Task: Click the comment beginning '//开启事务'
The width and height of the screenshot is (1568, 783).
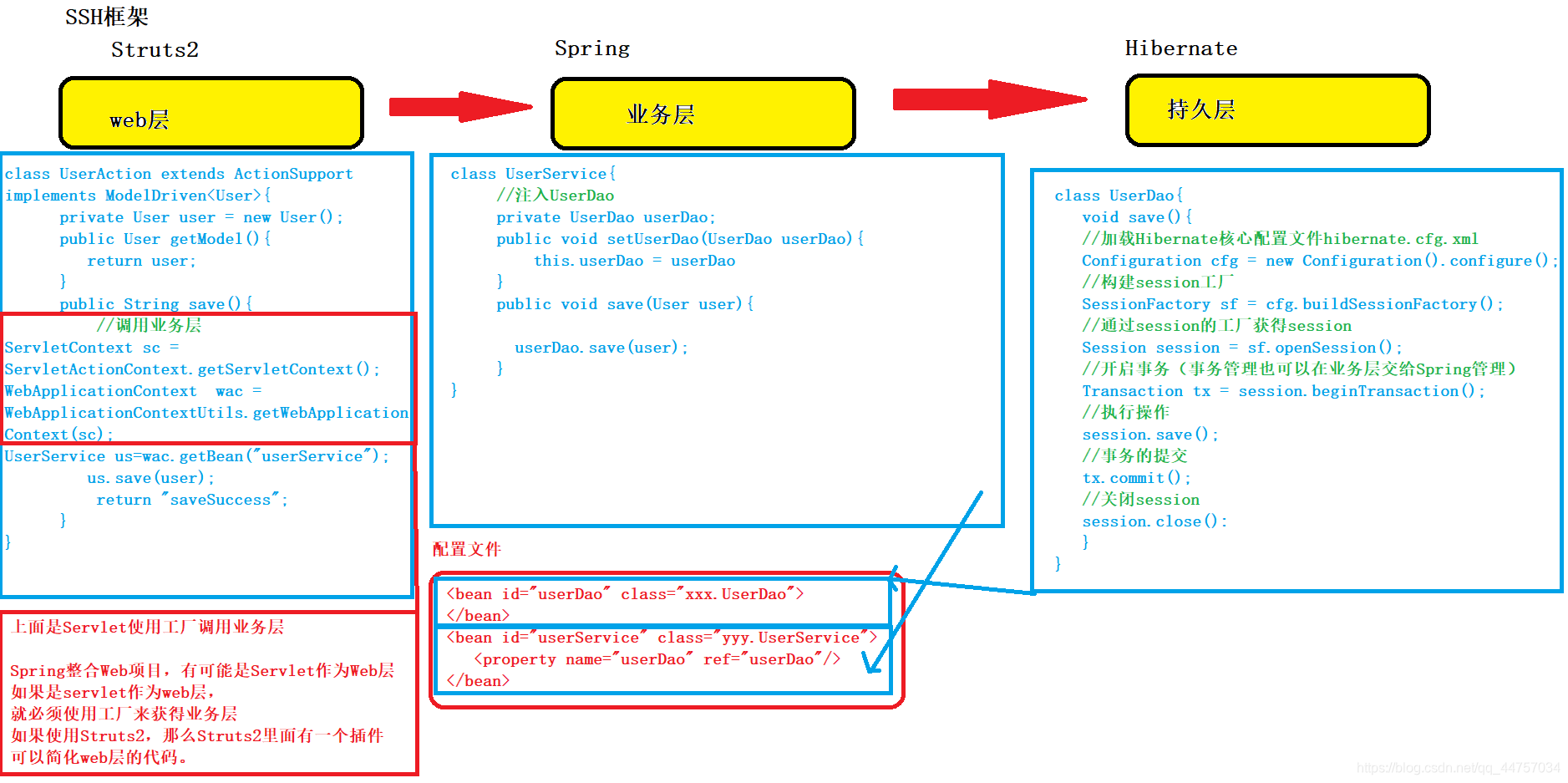Action: tap(1299, 369)
